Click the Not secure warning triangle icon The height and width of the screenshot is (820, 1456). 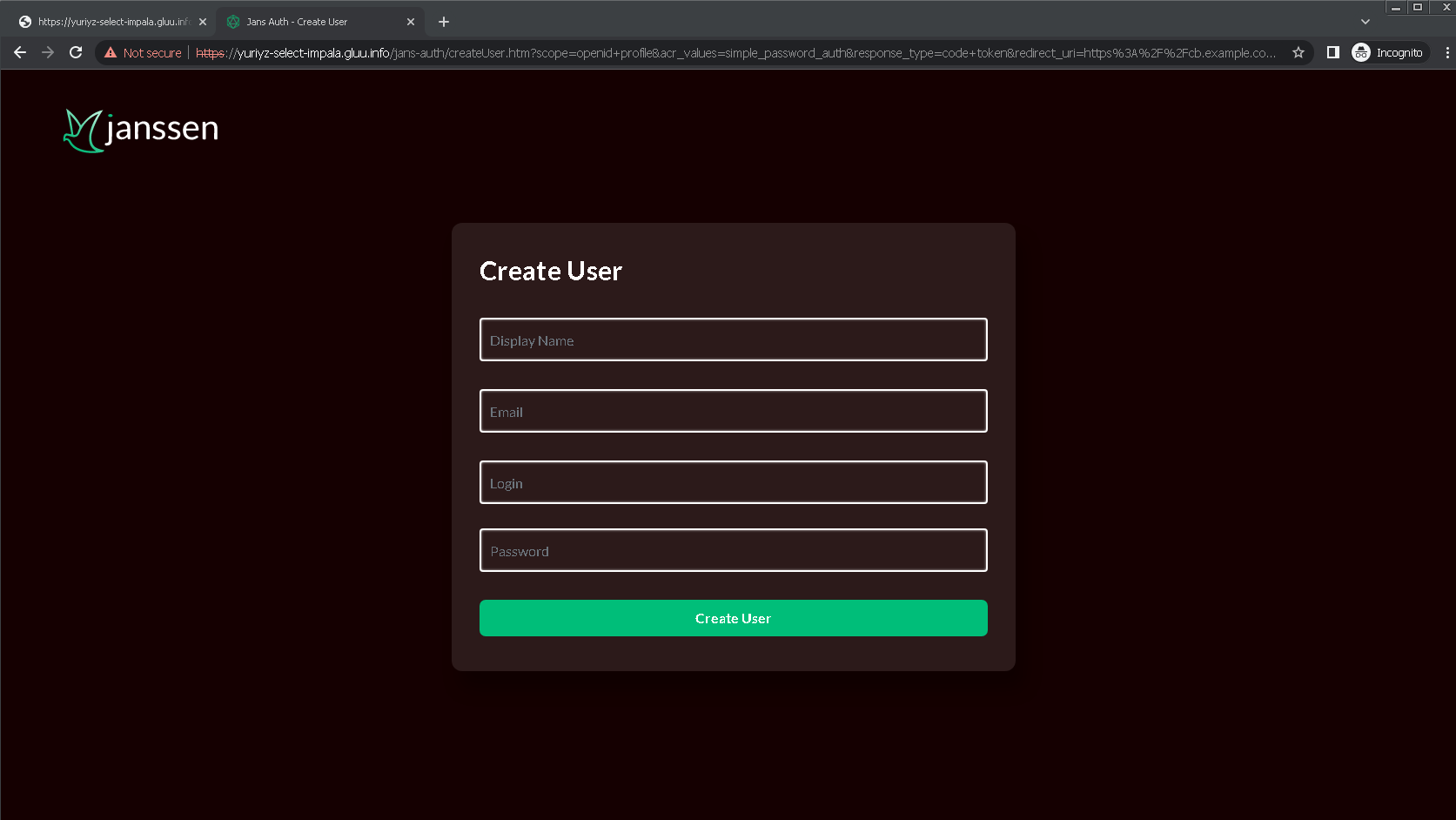[109, 52]
